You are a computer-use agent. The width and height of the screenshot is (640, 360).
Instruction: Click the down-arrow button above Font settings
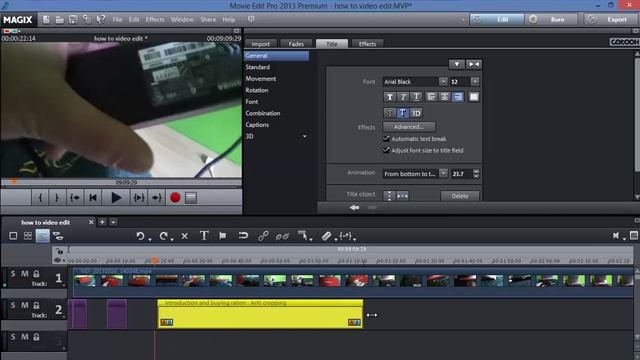[x=457, y=64]
